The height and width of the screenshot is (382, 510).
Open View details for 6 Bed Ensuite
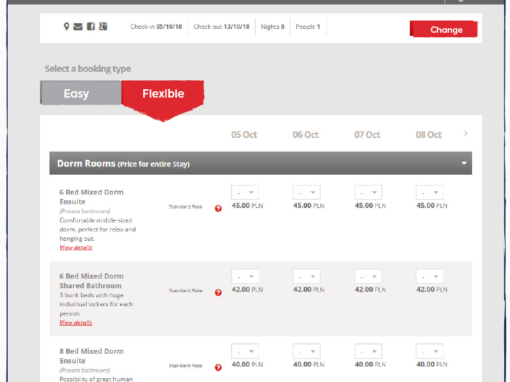(x=76, y=248)
